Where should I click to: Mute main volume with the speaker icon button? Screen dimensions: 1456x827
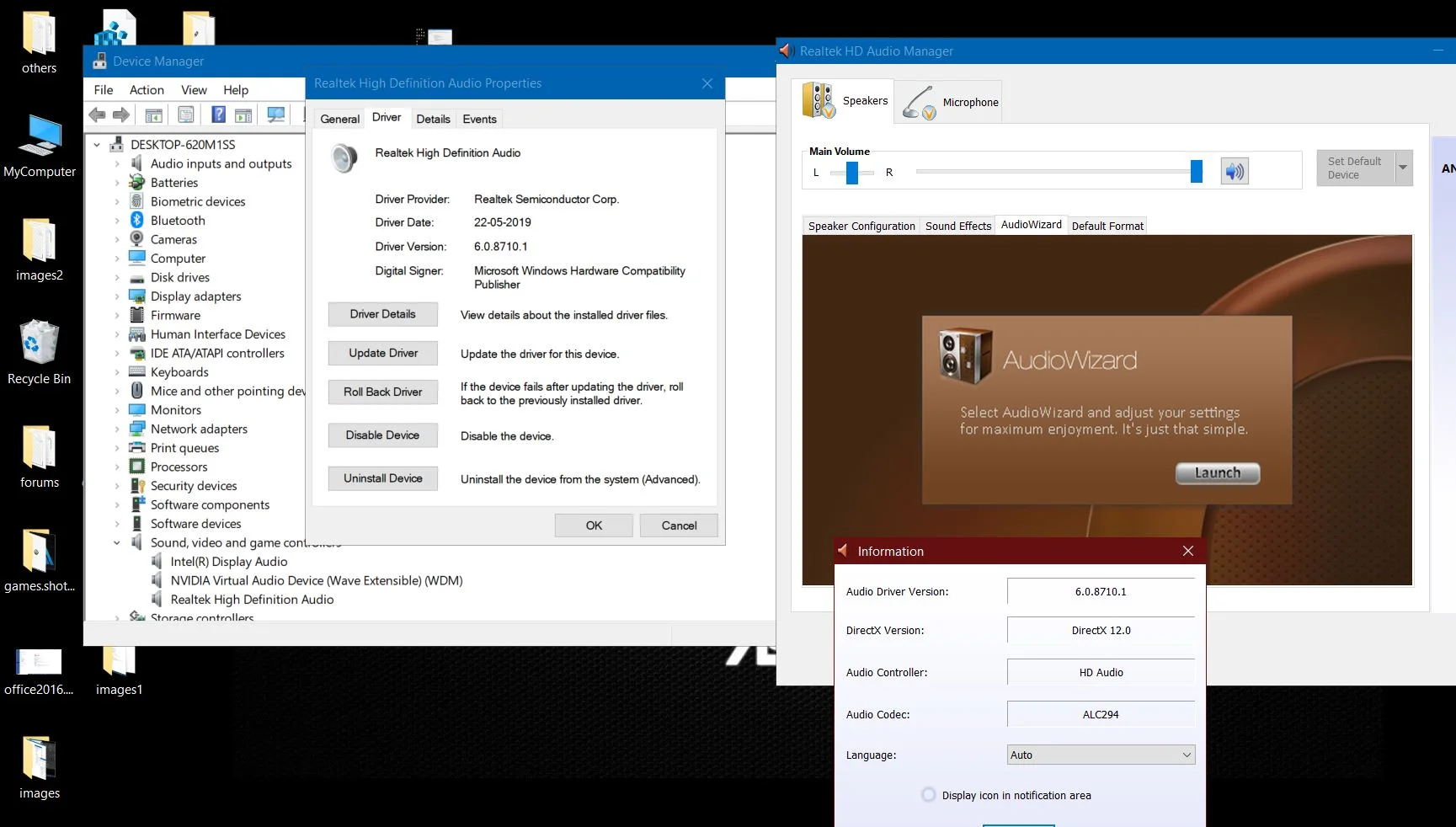1235,172
